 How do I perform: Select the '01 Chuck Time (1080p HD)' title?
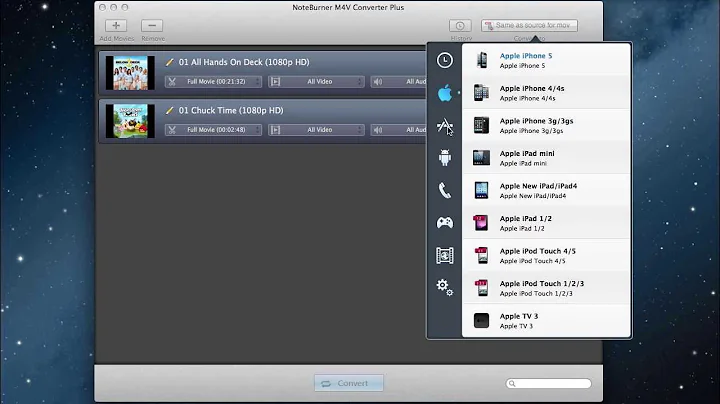click(x=231, y=110)
